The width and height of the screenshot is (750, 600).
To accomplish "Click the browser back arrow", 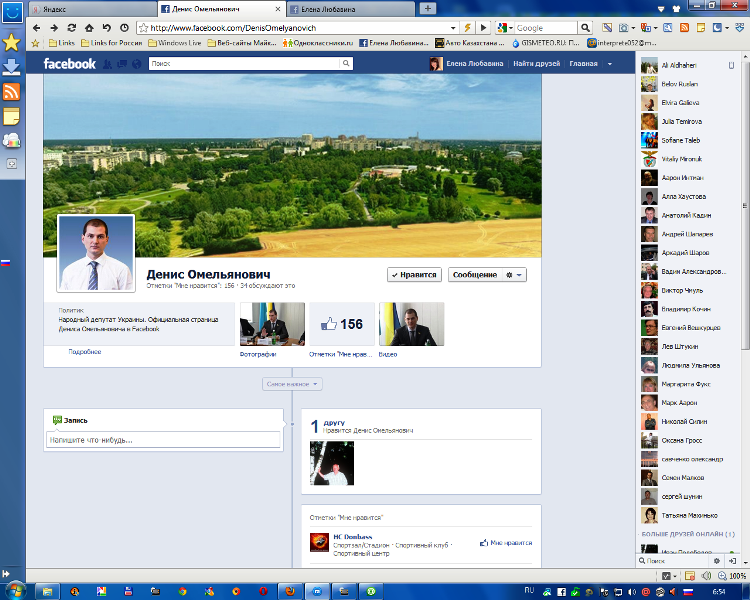I will pyautogui.click(x=37, y=28).
